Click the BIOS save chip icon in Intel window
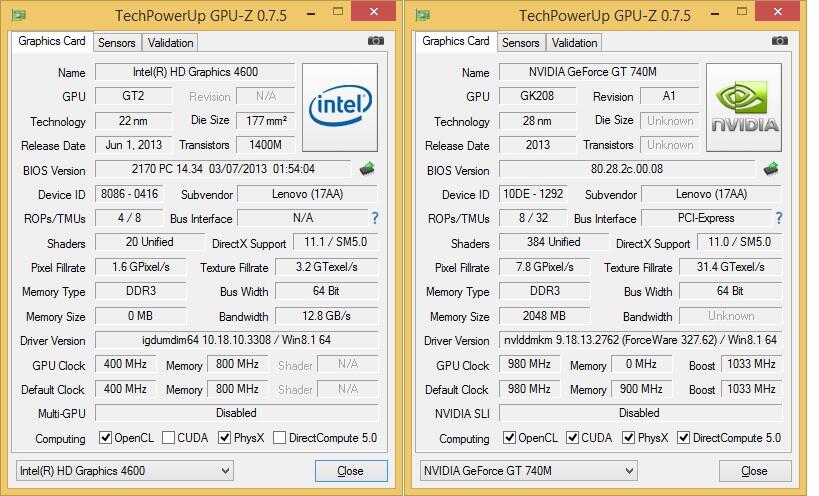 367,169
